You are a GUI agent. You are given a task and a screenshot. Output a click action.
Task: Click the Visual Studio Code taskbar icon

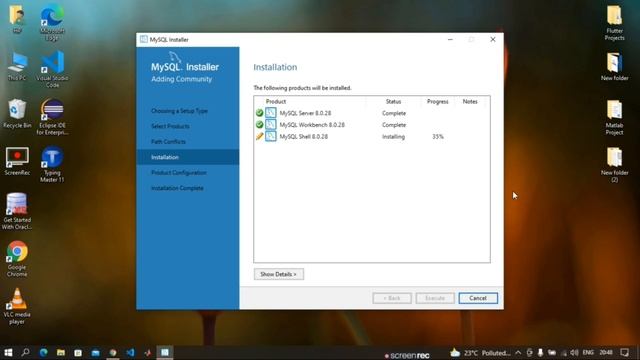[130, 353]
